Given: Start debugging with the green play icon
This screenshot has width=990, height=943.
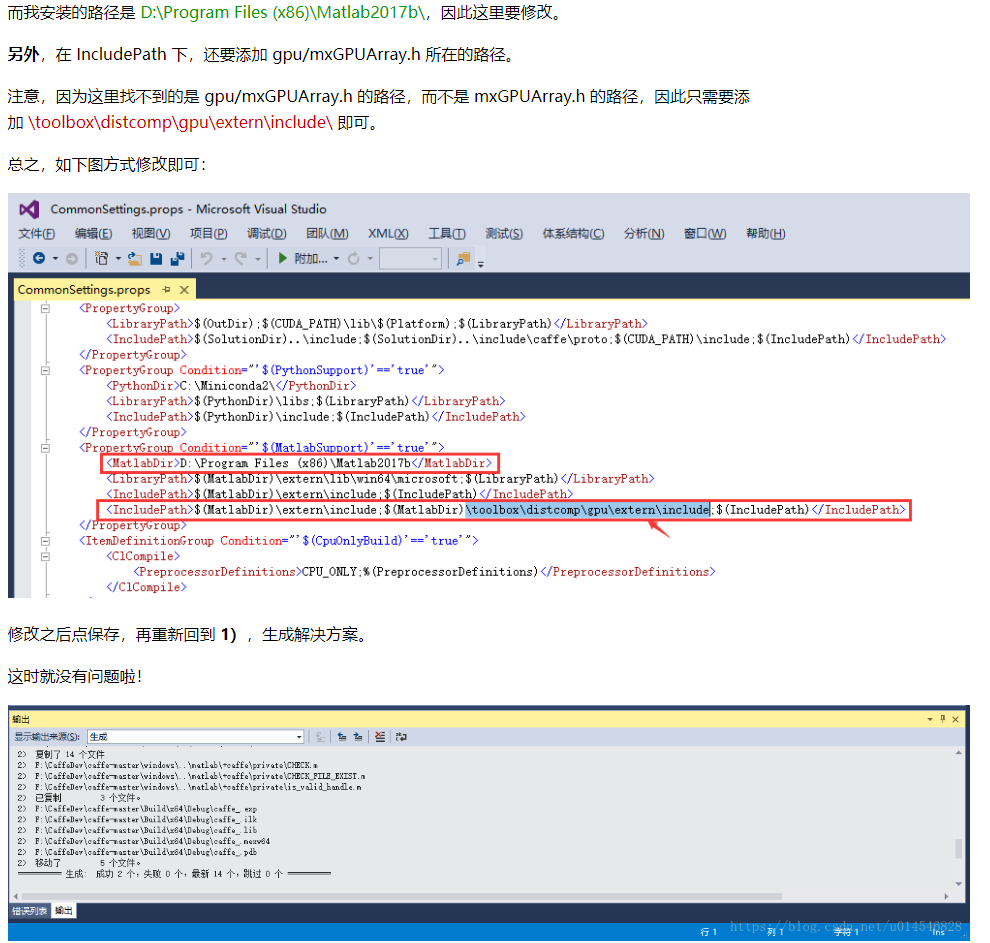Looking at the screenshot, I should coord(283,259).
